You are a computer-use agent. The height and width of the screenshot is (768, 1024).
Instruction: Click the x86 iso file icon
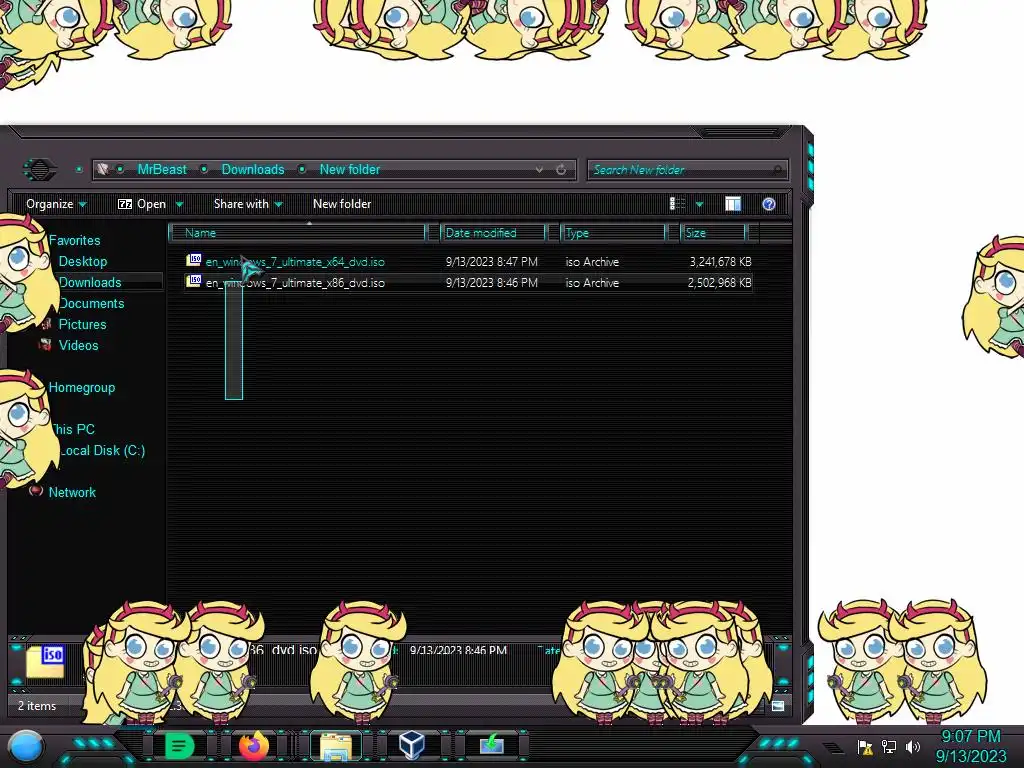194,281
